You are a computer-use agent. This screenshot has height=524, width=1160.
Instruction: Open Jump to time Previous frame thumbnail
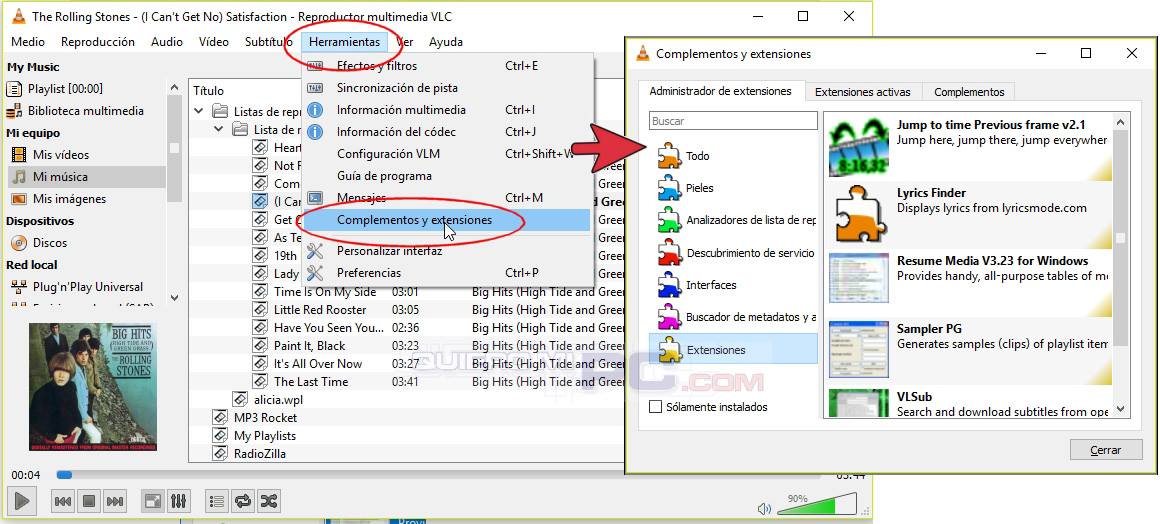pos(858,147)
